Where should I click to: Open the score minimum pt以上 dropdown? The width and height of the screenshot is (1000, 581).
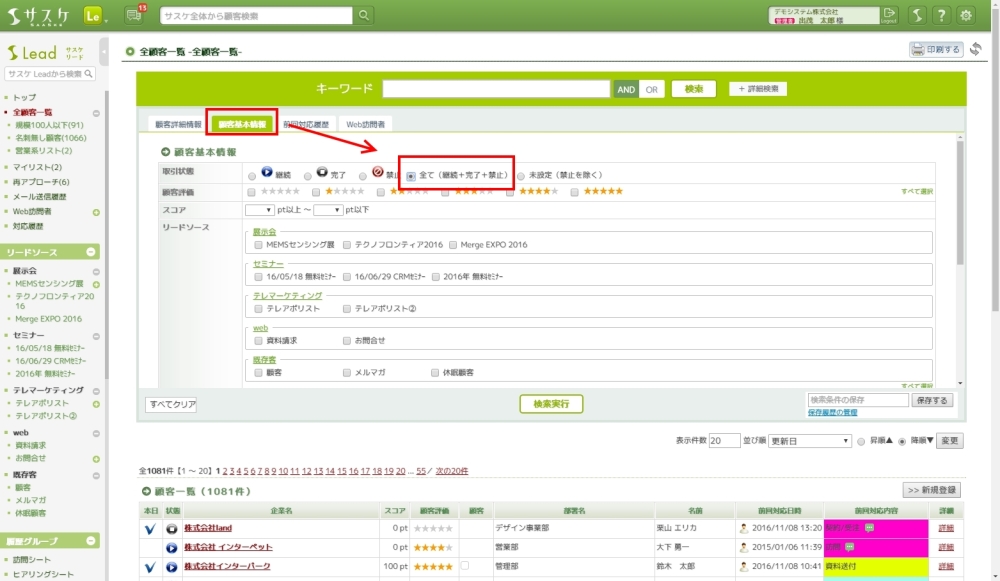point(260,210)
